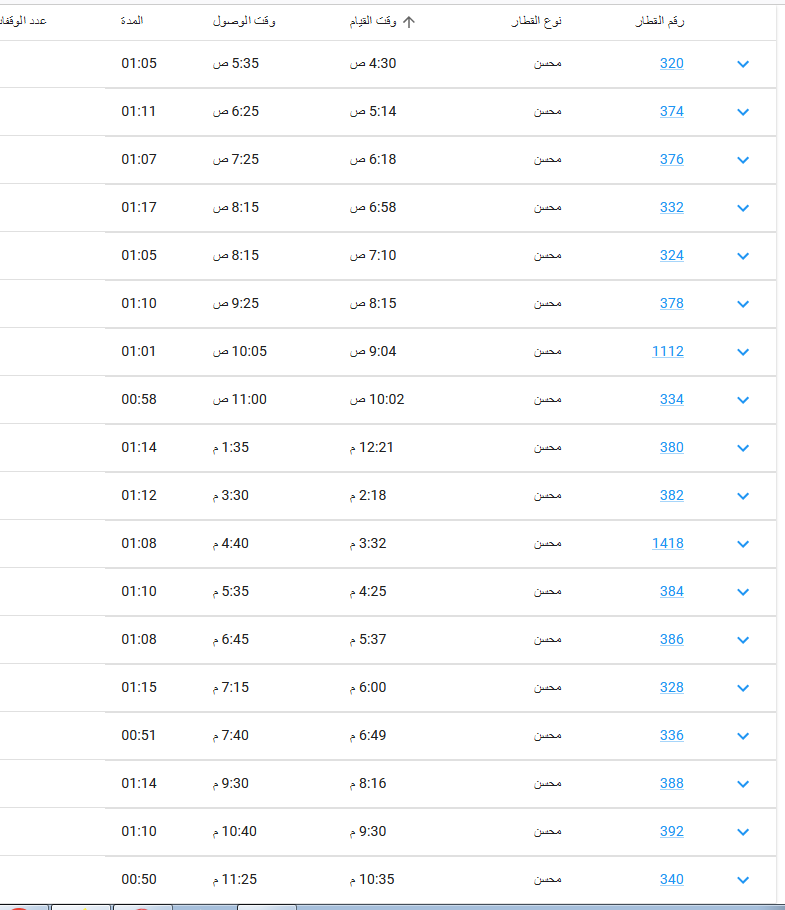Open train number 324 link
Screen dimensions: 785x910
click(x=671, y=255)
